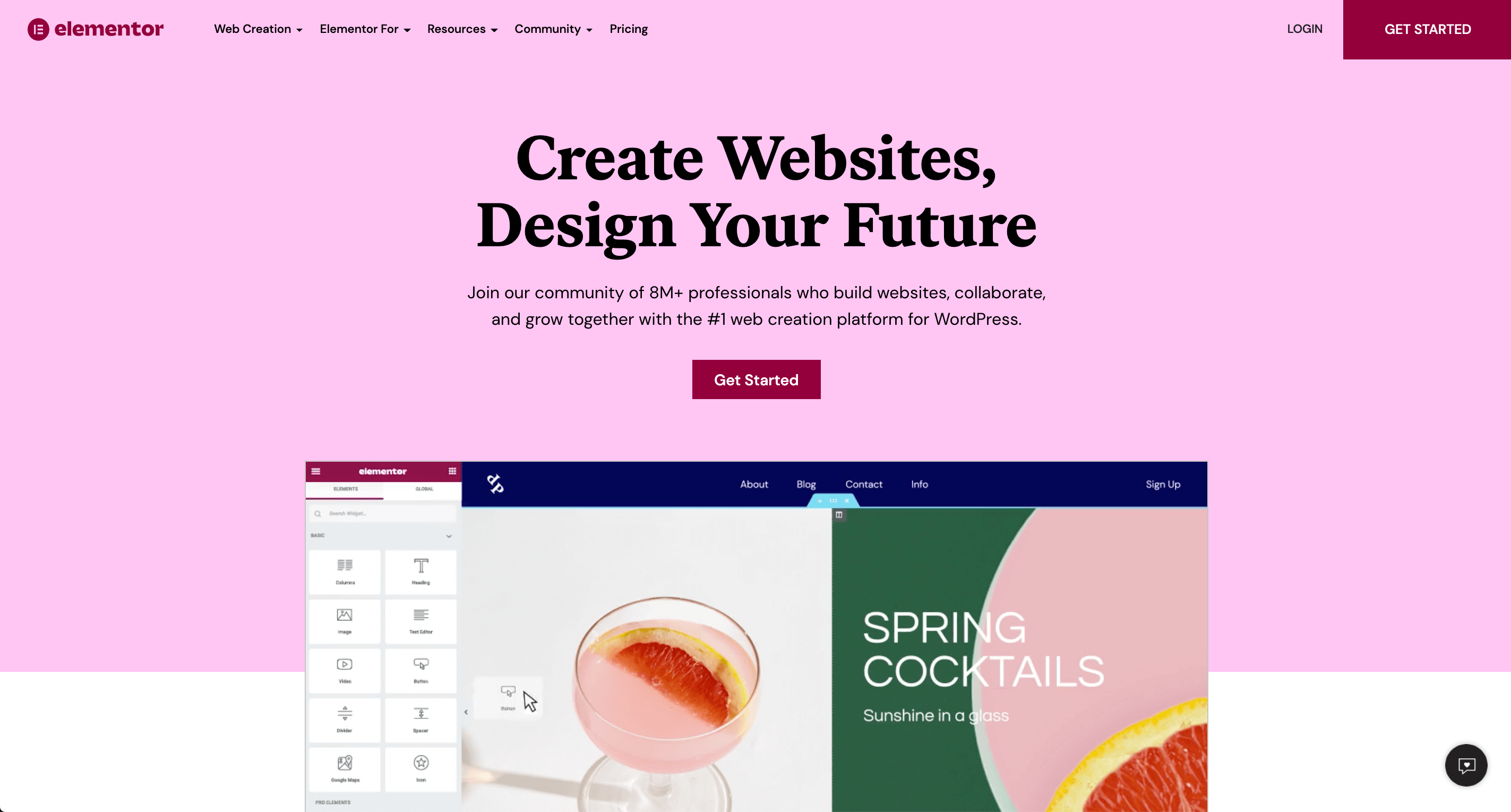
Task: Expand the Web Creation dropdown menu
Action: pyautogui.click(x=256, y=28)
